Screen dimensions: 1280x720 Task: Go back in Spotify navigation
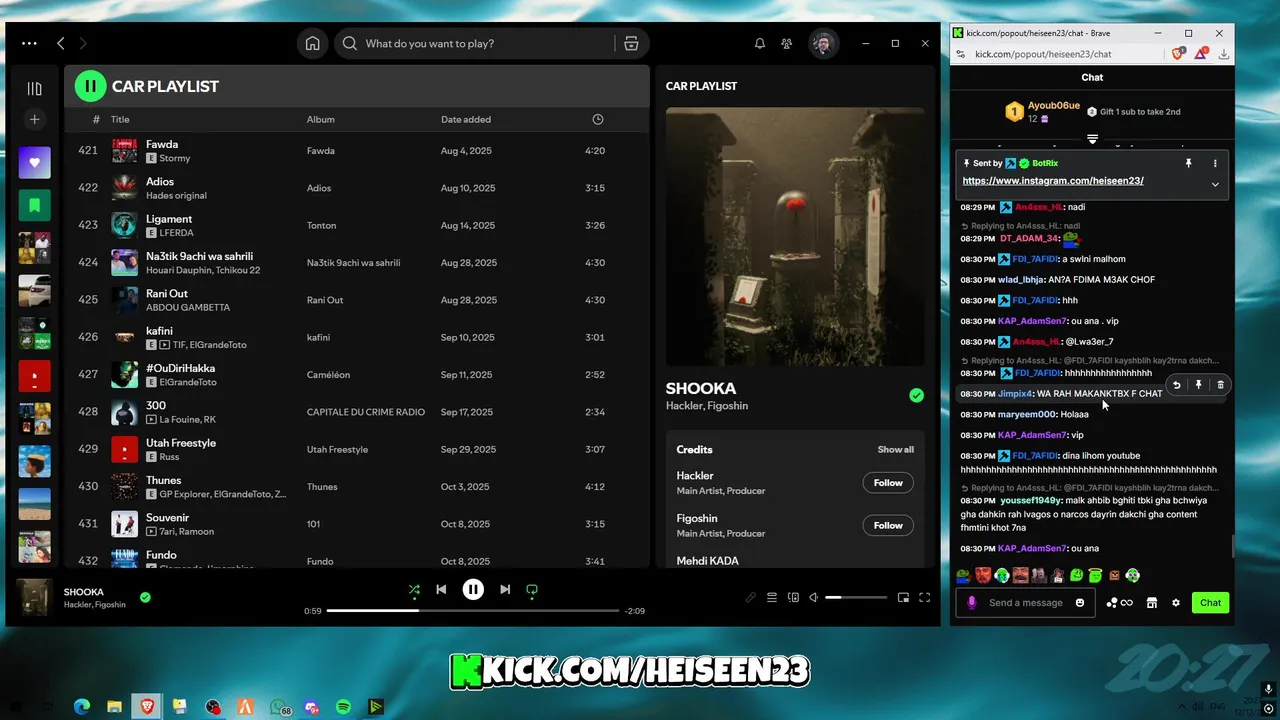(x=61, y=44)
